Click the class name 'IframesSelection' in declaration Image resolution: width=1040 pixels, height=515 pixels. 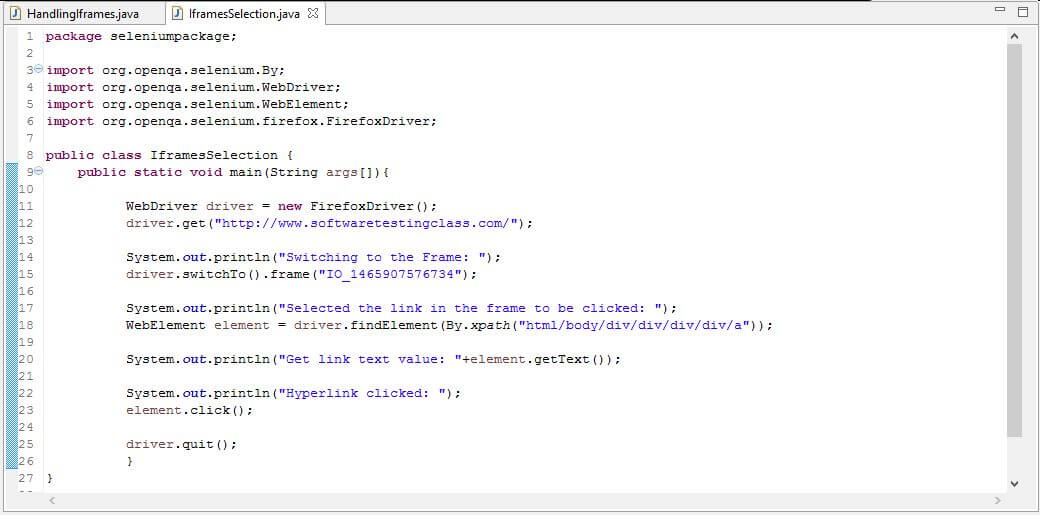(214, 155)
